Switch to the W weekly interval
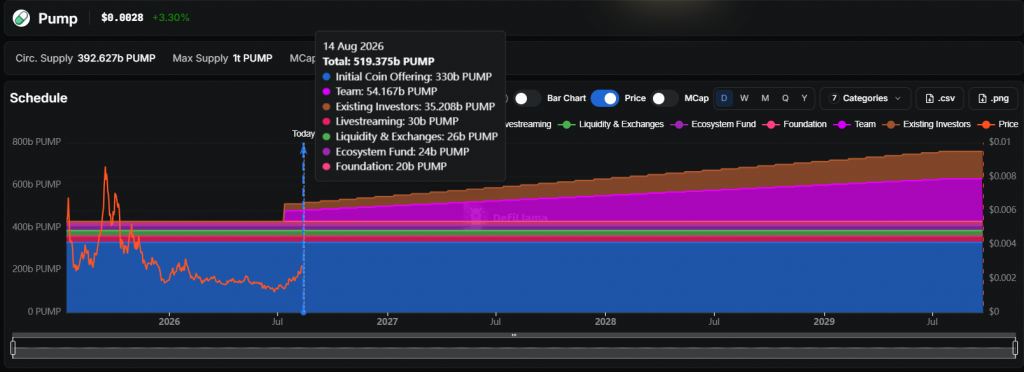This screenshot has height=372, width=1024. click(x=744, y=99)
